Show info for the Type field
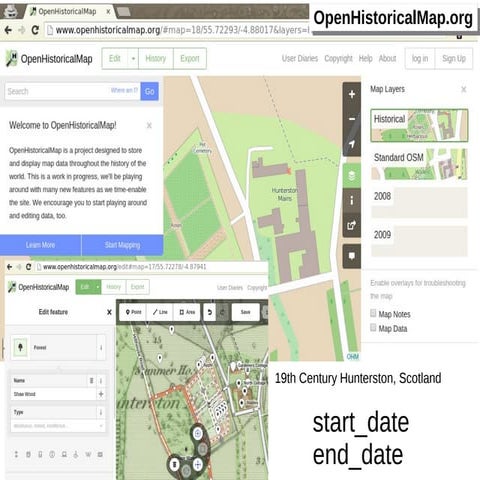Image resolution: width=480 pixels, height=480 pixels. [x=101, y=412]
